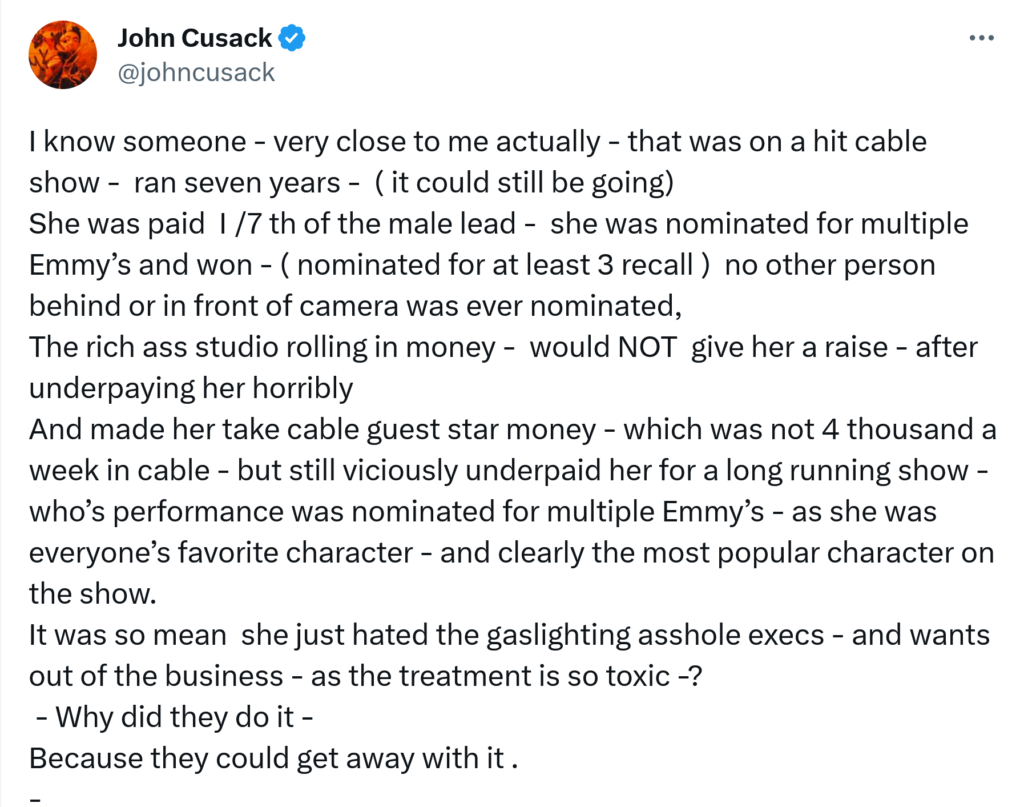The height and width of the screenshot is (807, 1024).
Task: Click the blue verified checkmark badge
Action: click(x=291, y=39)
